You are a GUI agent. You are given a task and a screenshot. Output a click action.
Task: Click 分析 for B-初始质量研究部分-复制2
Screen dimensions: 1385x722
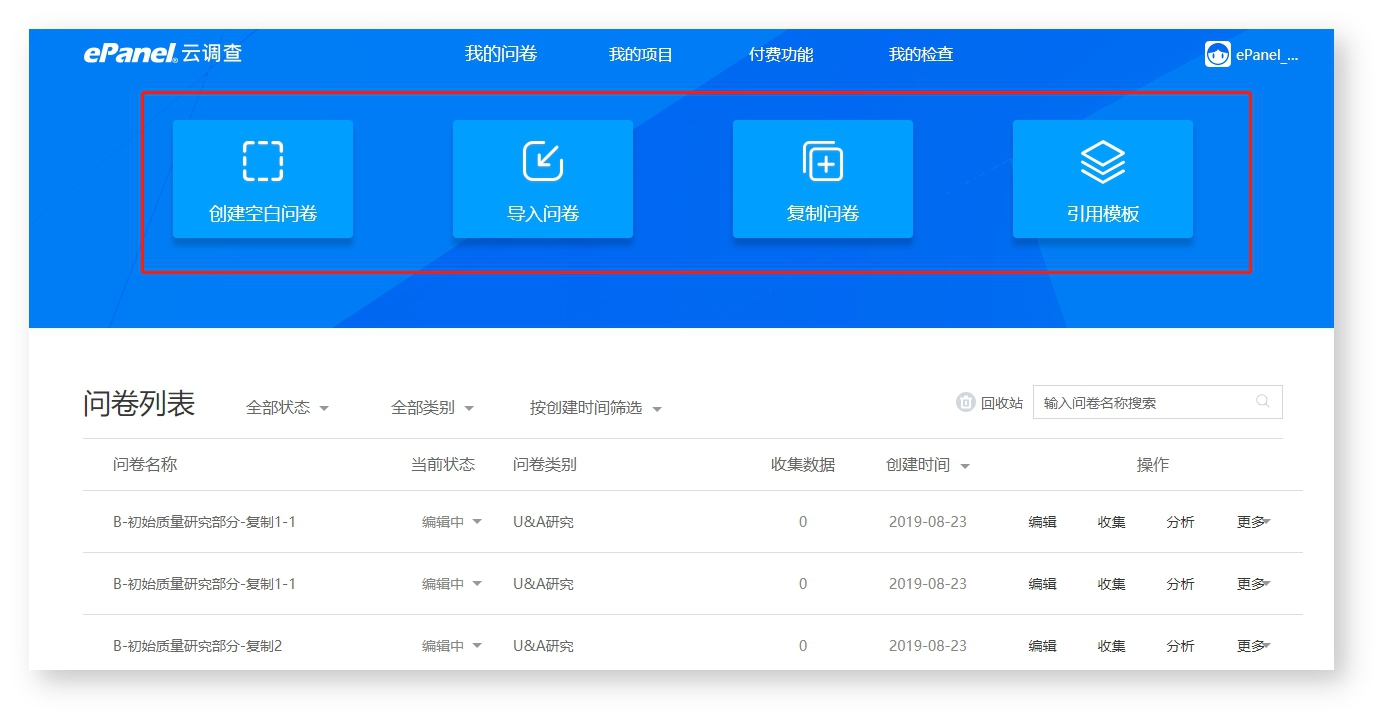(1180, 646)
